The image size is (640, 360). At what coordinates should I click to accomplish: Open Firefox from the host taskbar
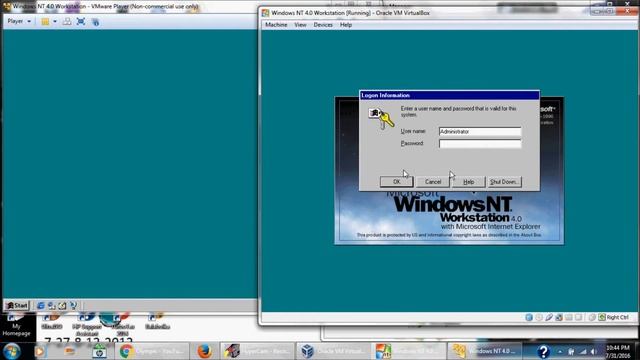coord(204,351)
